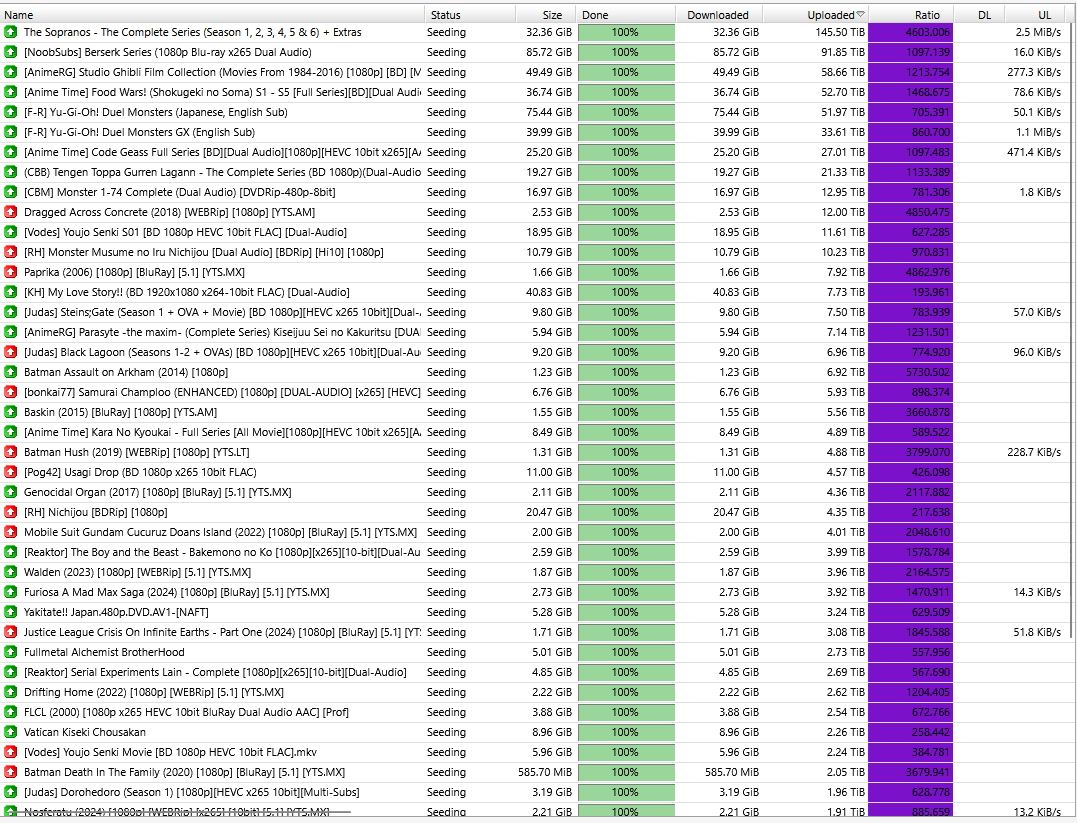Select The Boy and the Beast torrent

click(222, 552)
